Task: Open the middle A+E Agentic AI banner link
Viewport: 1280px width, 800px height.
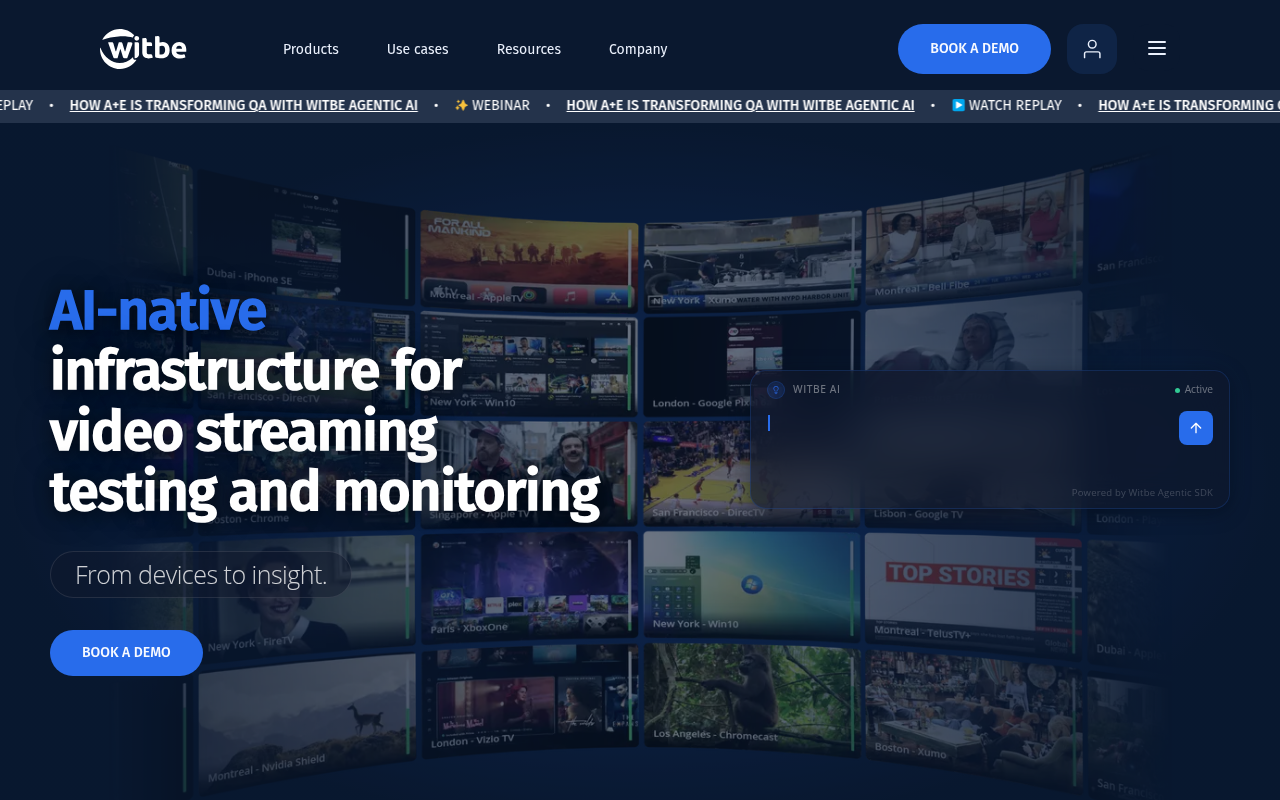Action: click(740, 105)
